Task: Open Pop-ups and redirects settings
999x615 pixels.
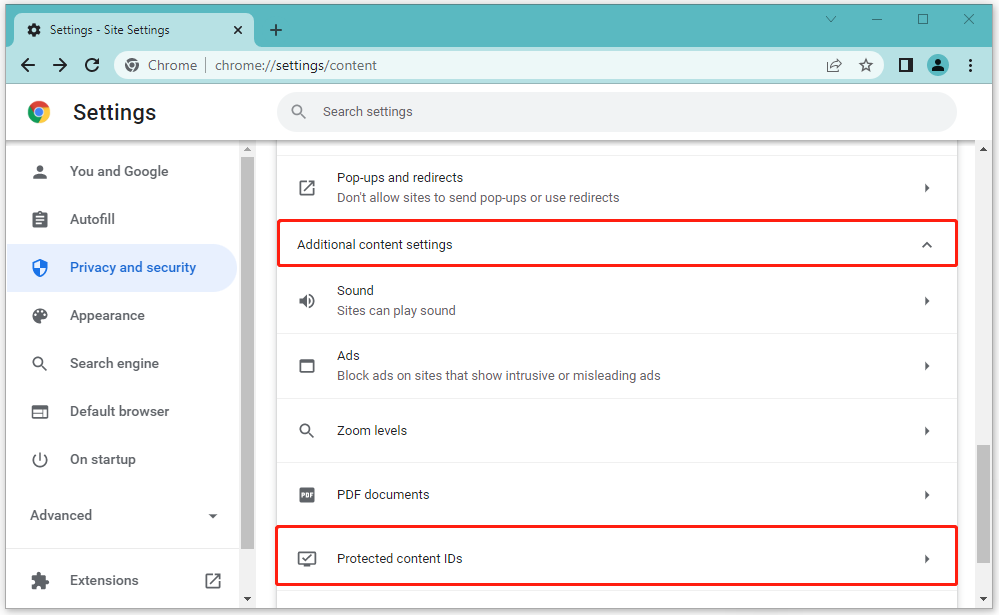Action: 616,188
